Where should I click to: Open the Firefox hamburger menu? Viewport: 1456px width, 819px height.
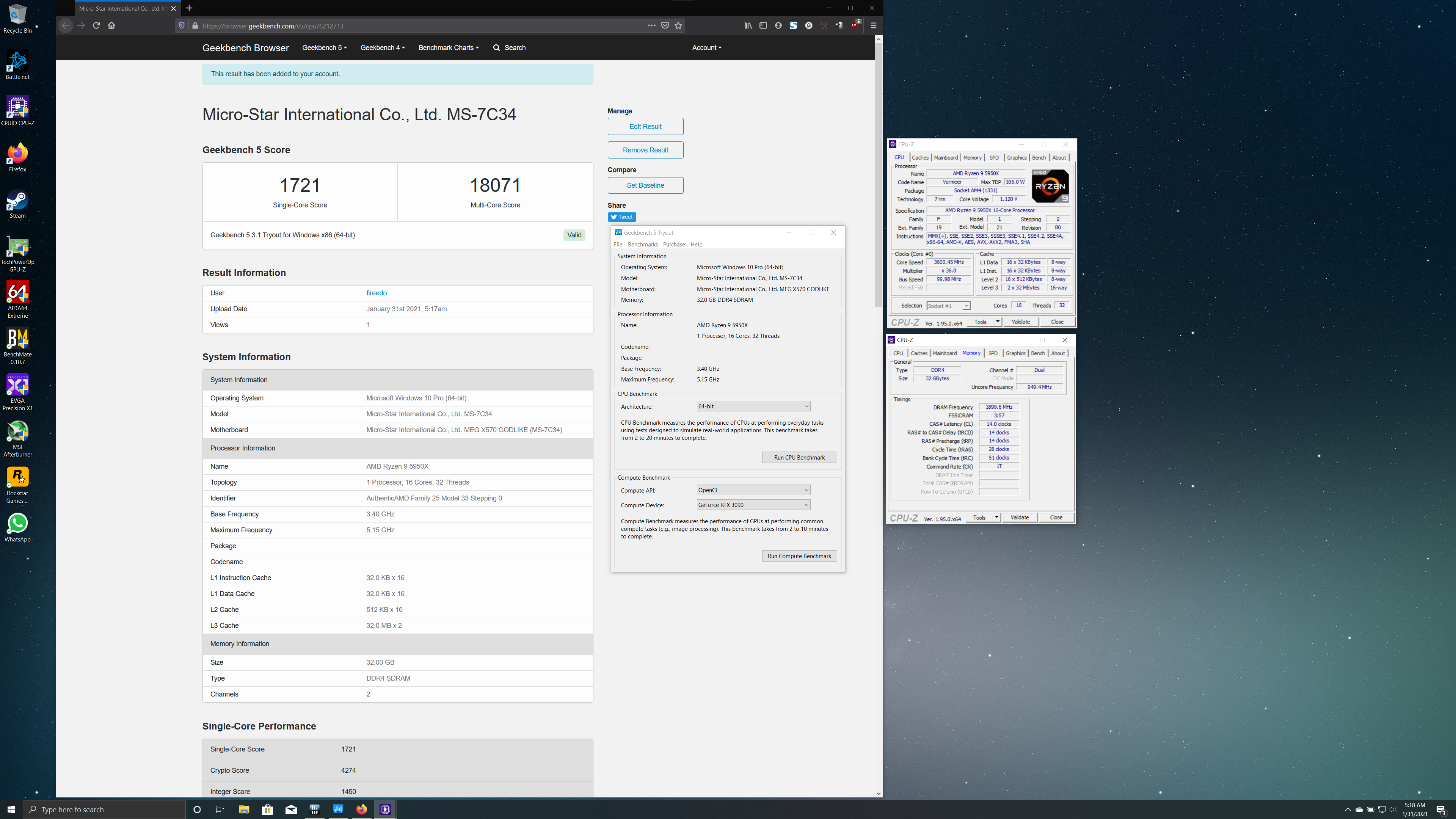coord(873,25)
